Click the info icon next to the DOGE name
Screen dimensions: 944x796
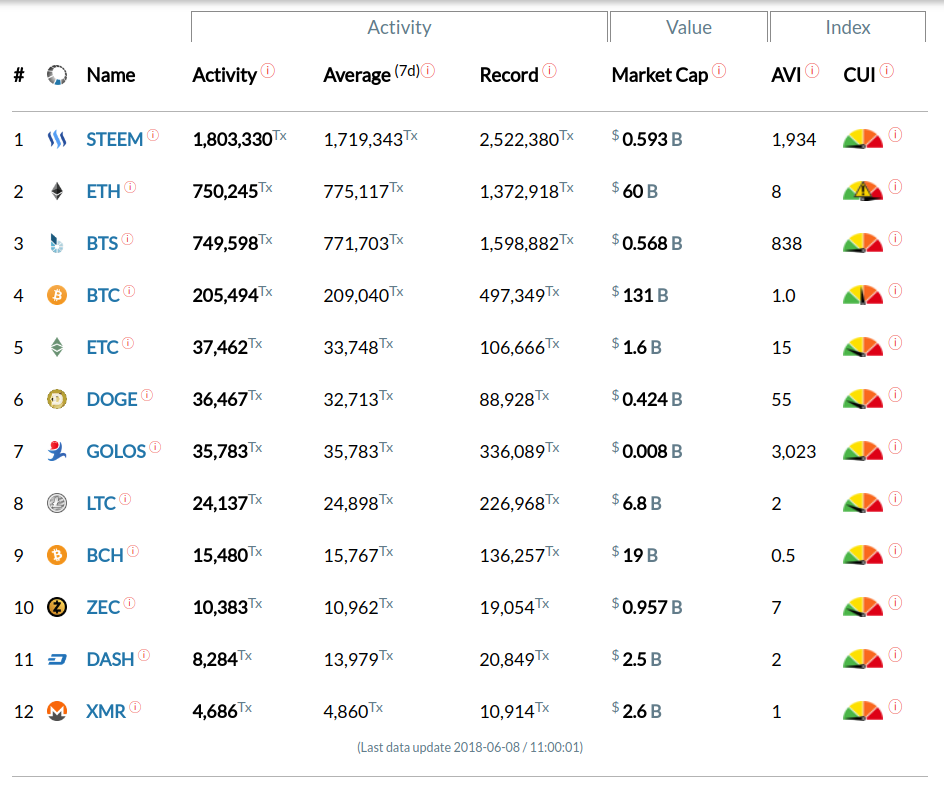coord(147,395)
